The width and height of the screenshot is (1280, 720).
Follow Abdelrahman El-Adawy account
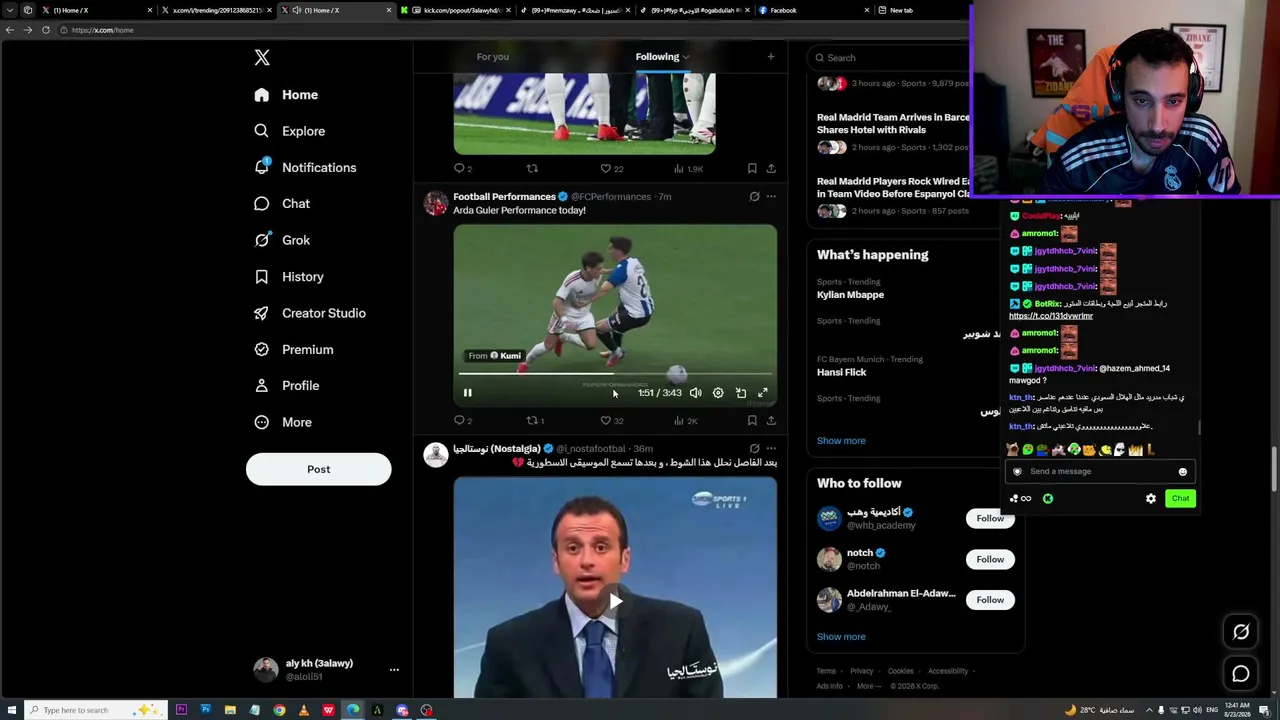pos(990,600)
